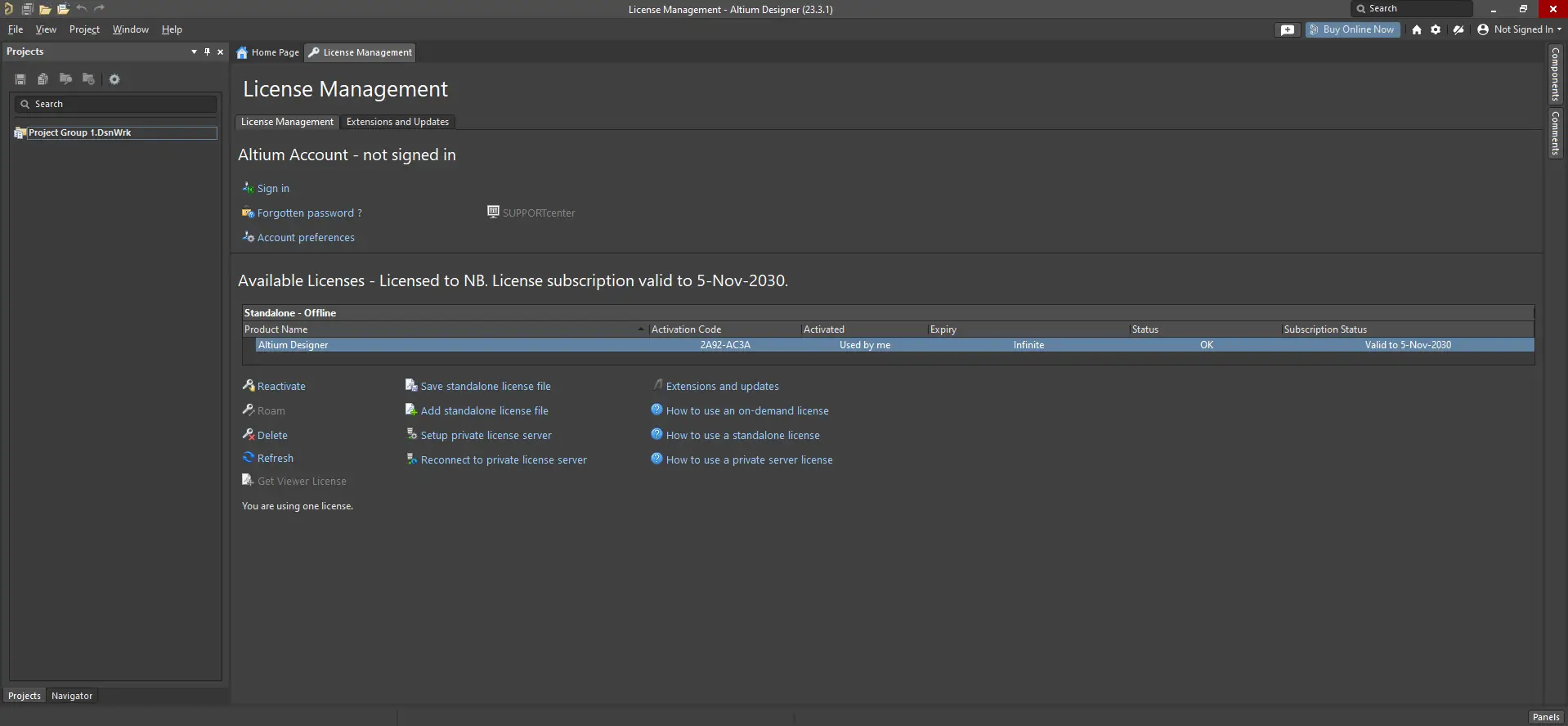The image size is (1568, 726).
Task: Select the Altium Designer license row
Action: coord(894,345)
